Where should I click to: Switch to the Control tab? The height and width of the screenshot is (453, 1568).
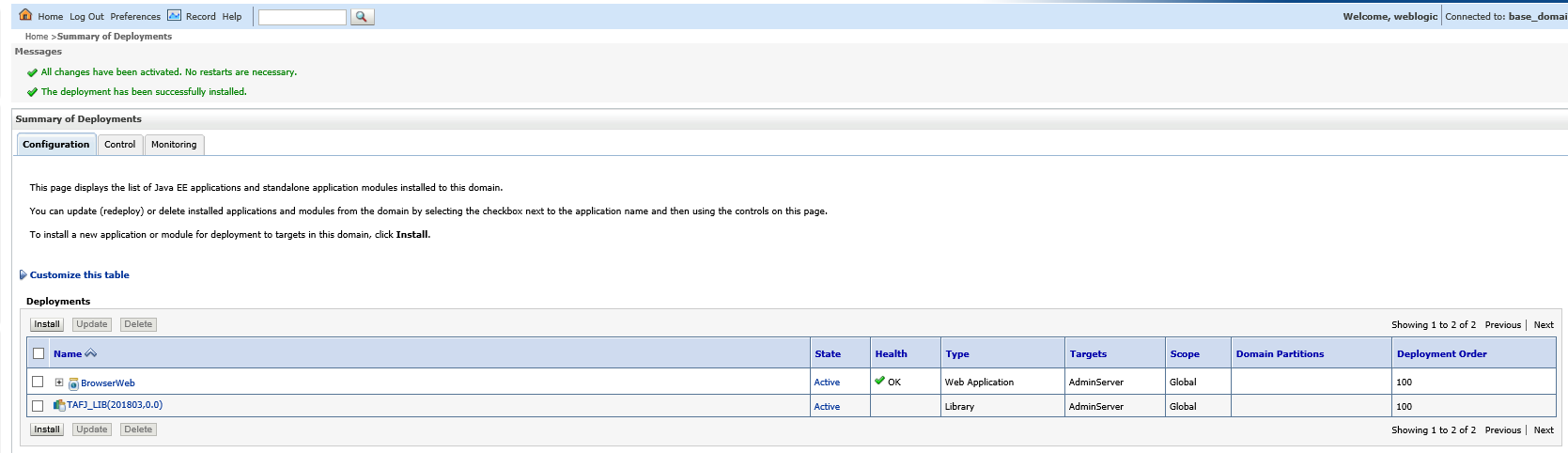point(119,145)
